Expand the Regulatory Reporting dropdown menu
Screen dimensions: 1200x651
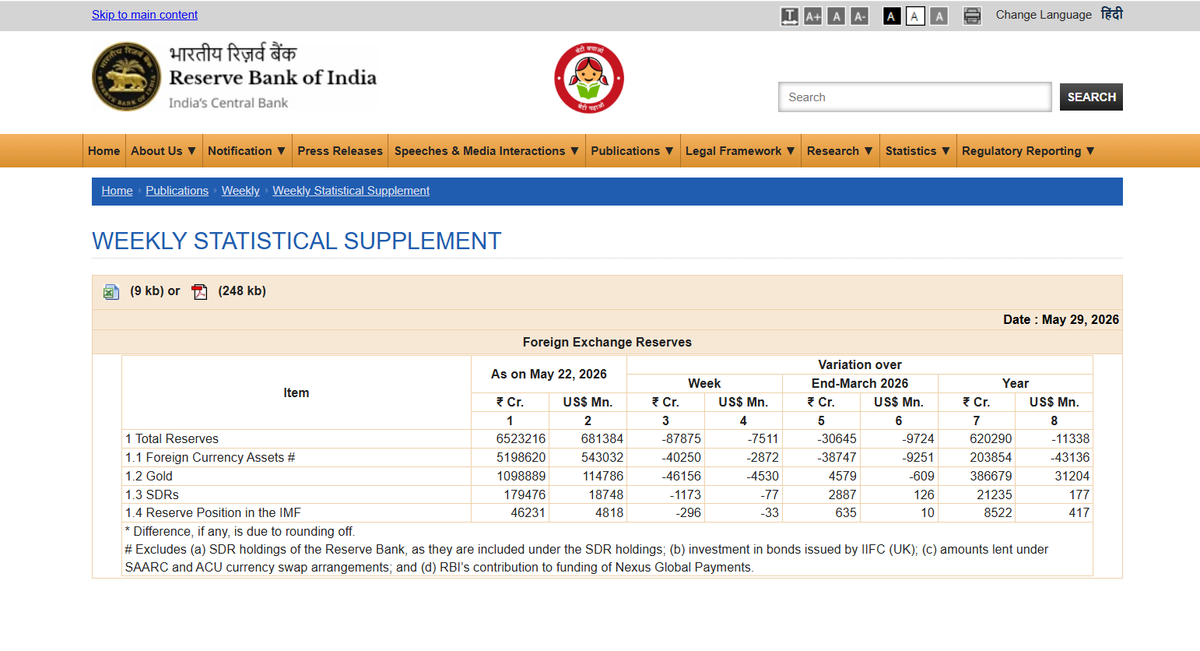pos(1028,151)
